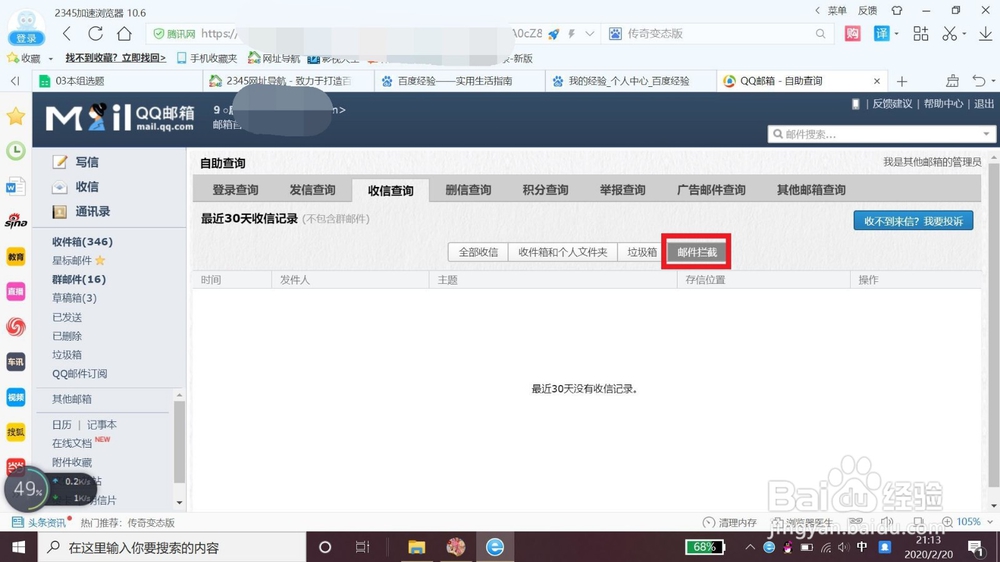Click 收不到来信？我要投诉 button
The image size is (1000, 562).
tap(913, 221)
